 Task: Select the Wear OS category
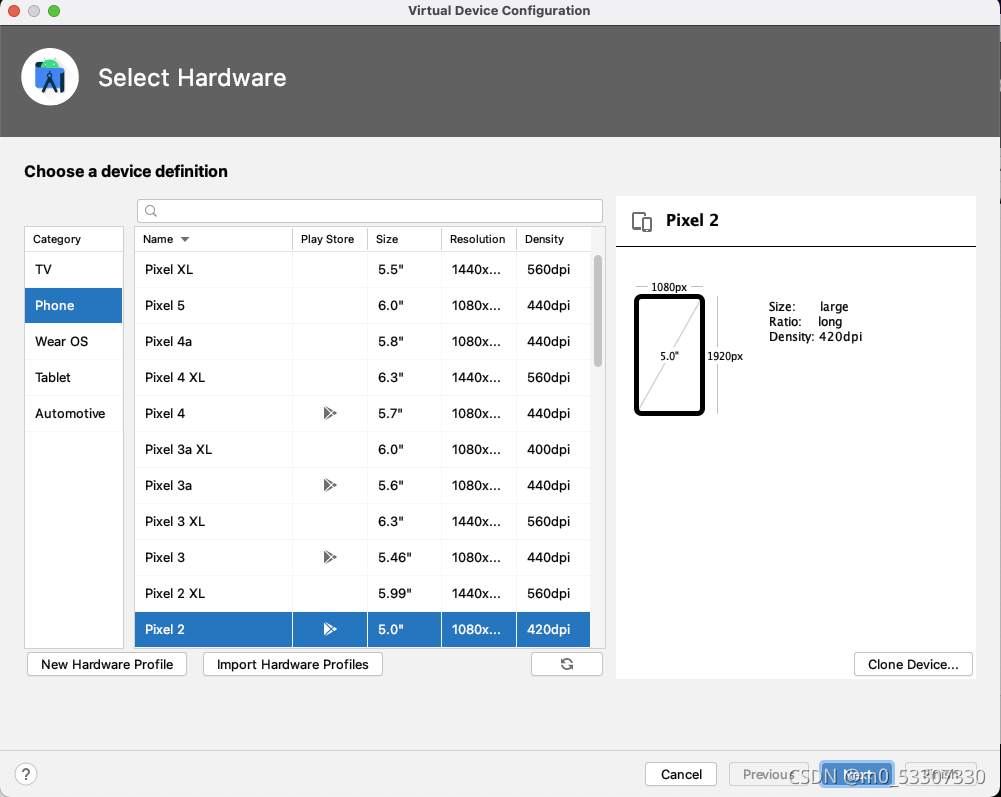[73, 342]
